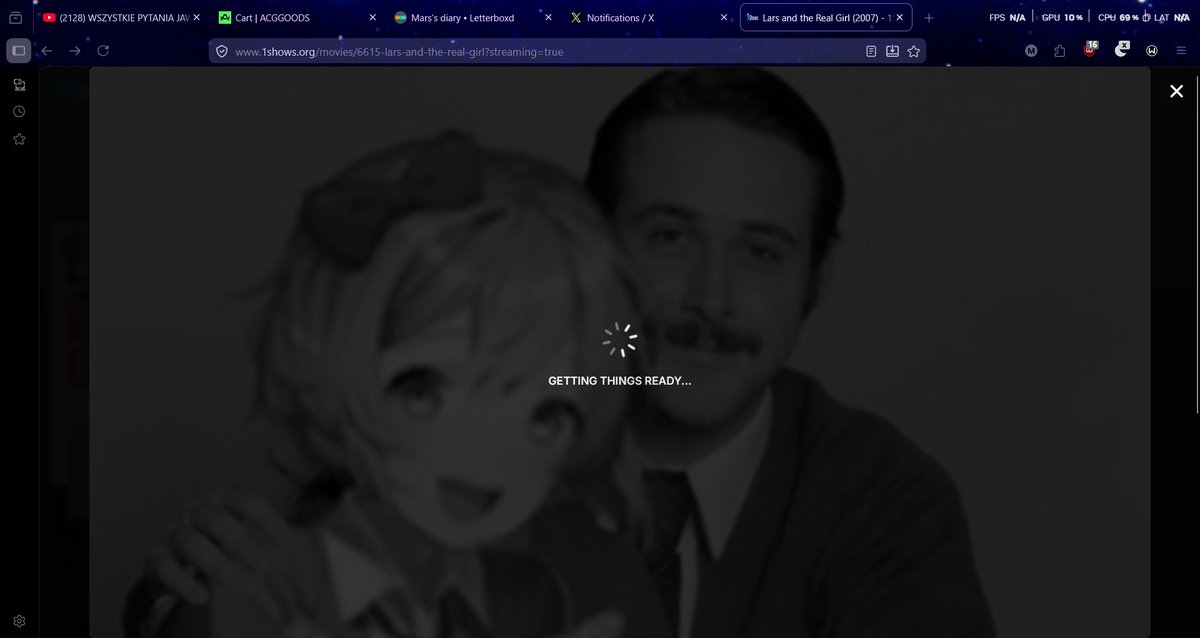Close the Lars and the Real Girl tab

(x=900, y=18)
